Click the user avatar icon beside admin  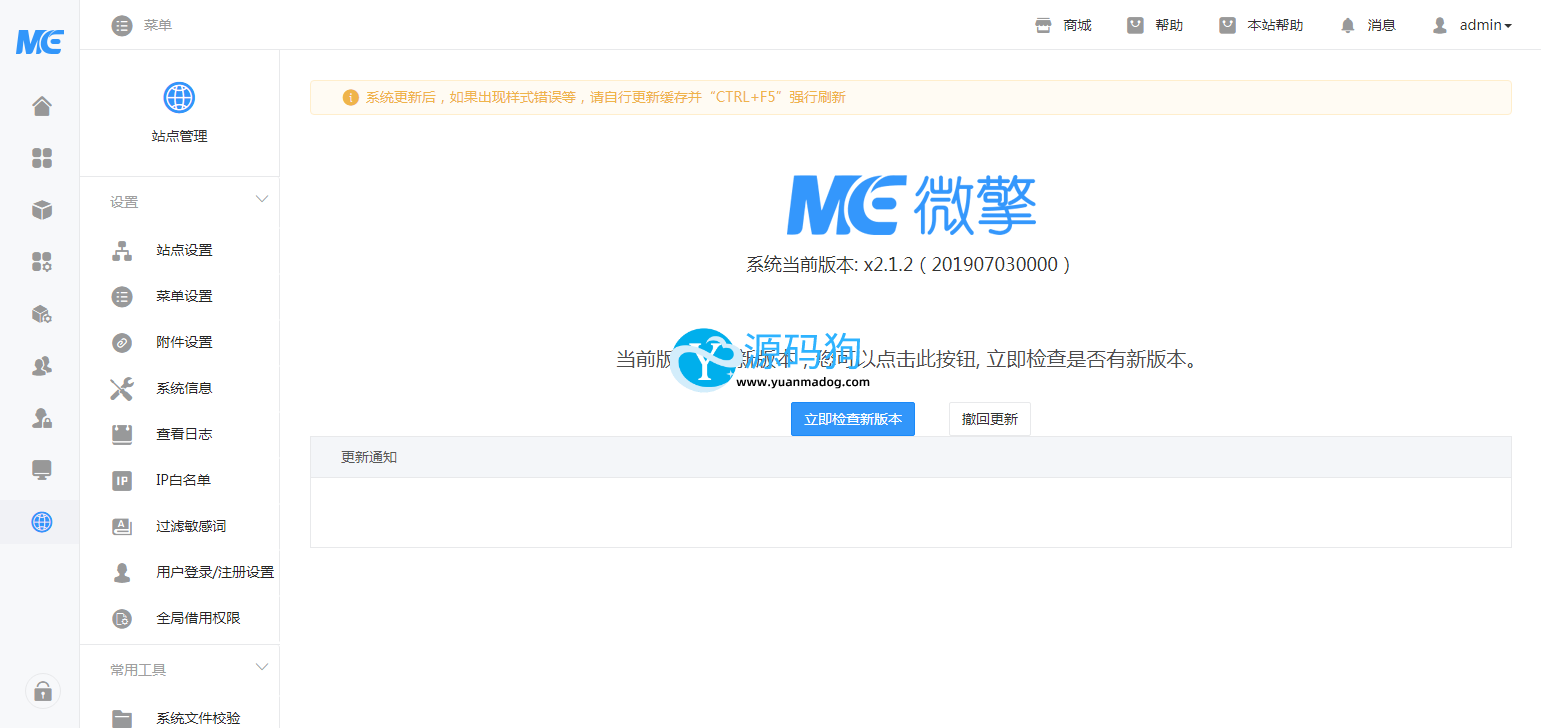pos(1440,25)
